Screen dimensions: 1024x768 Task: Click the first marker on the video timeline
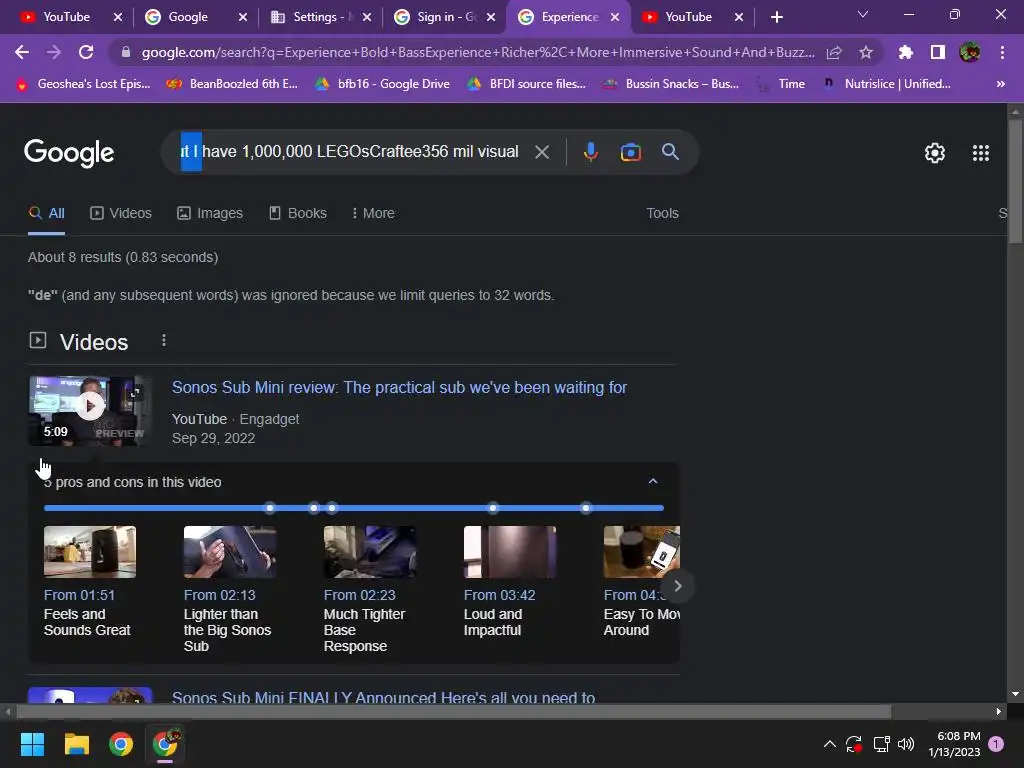[x=270, y=507]
